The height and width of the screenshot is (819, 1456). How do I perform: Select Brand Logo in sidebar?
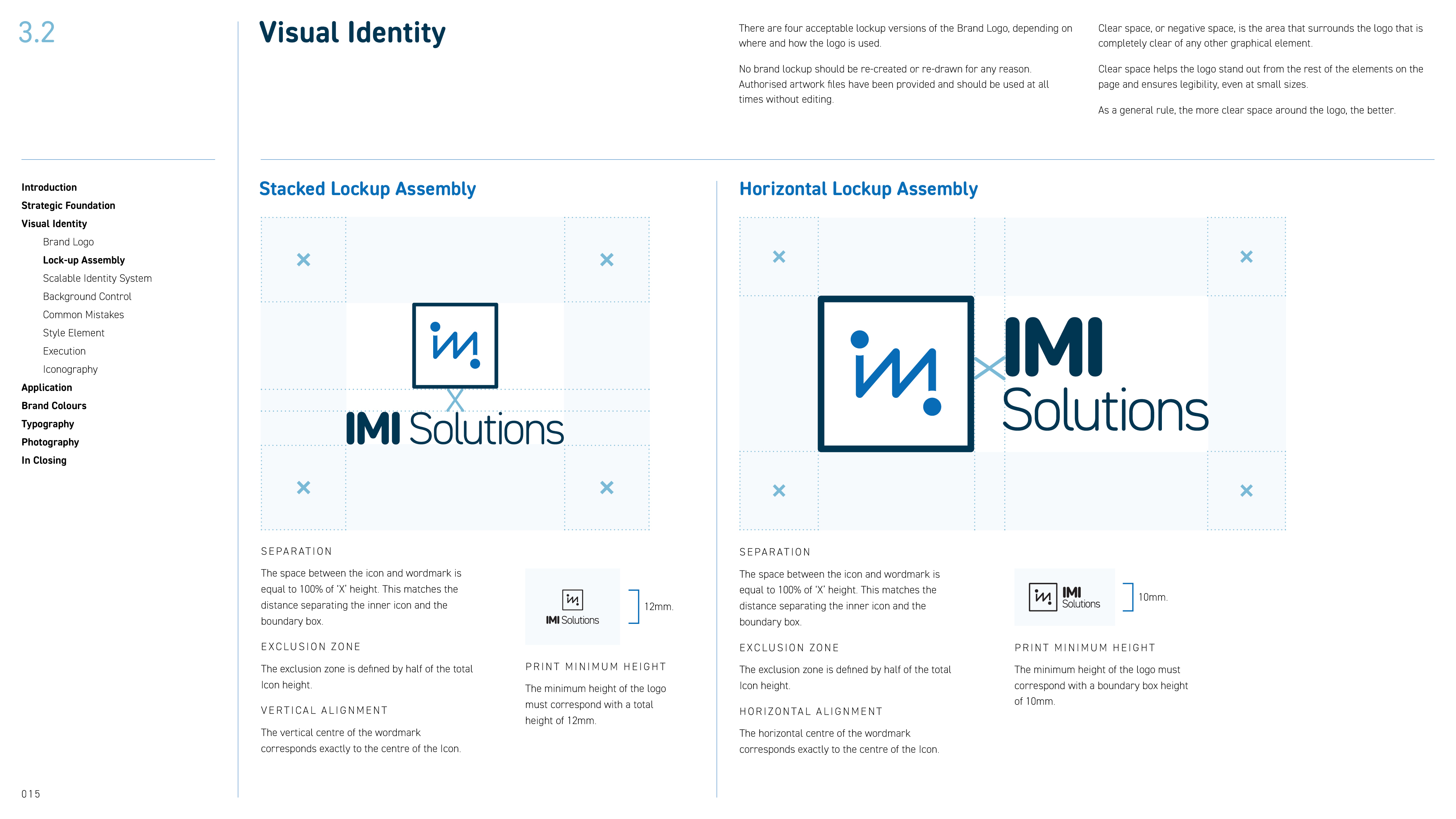click(68, 242)
